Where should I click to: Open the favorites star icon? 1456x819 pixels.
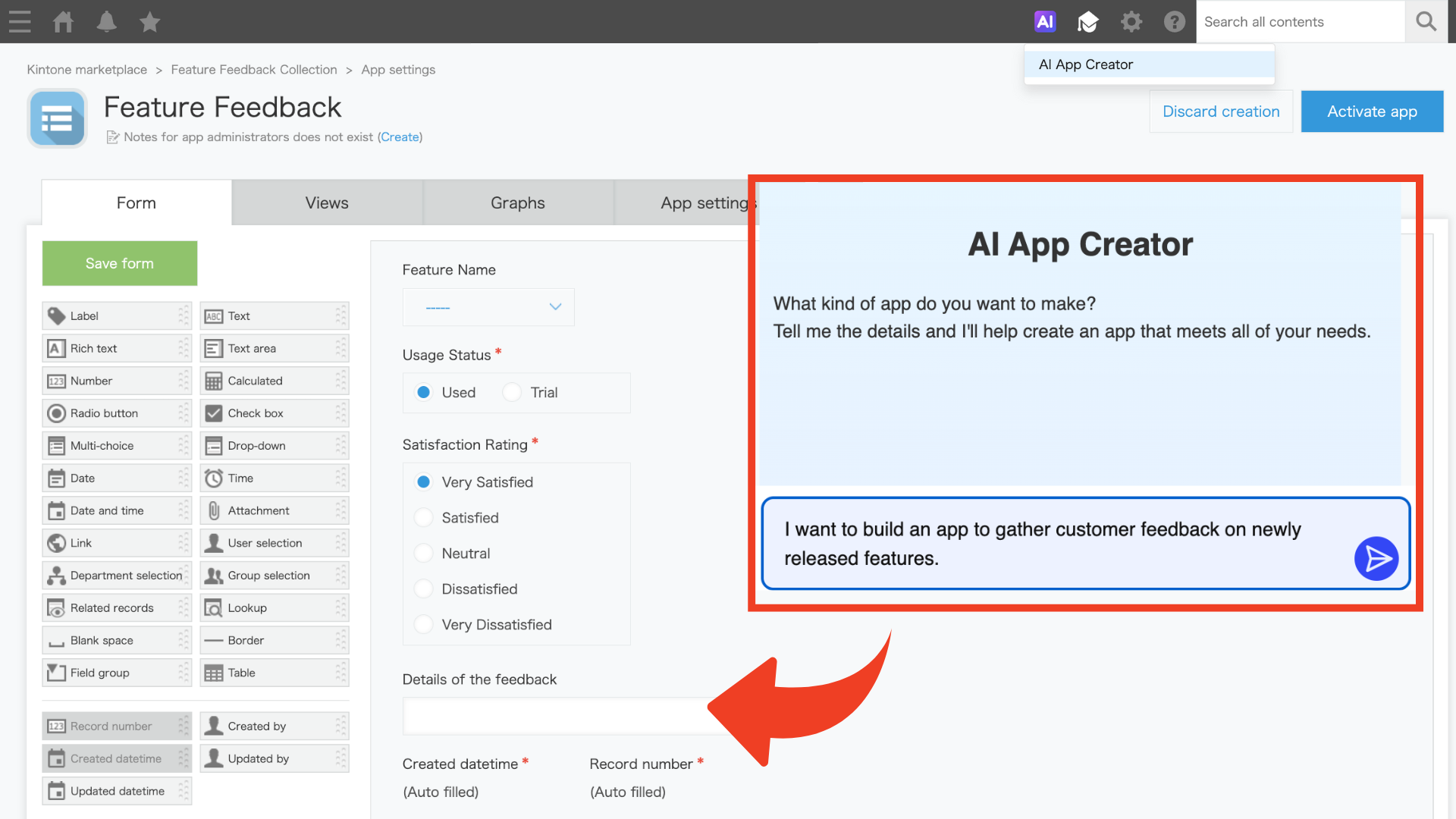click(x=150, y=21)
